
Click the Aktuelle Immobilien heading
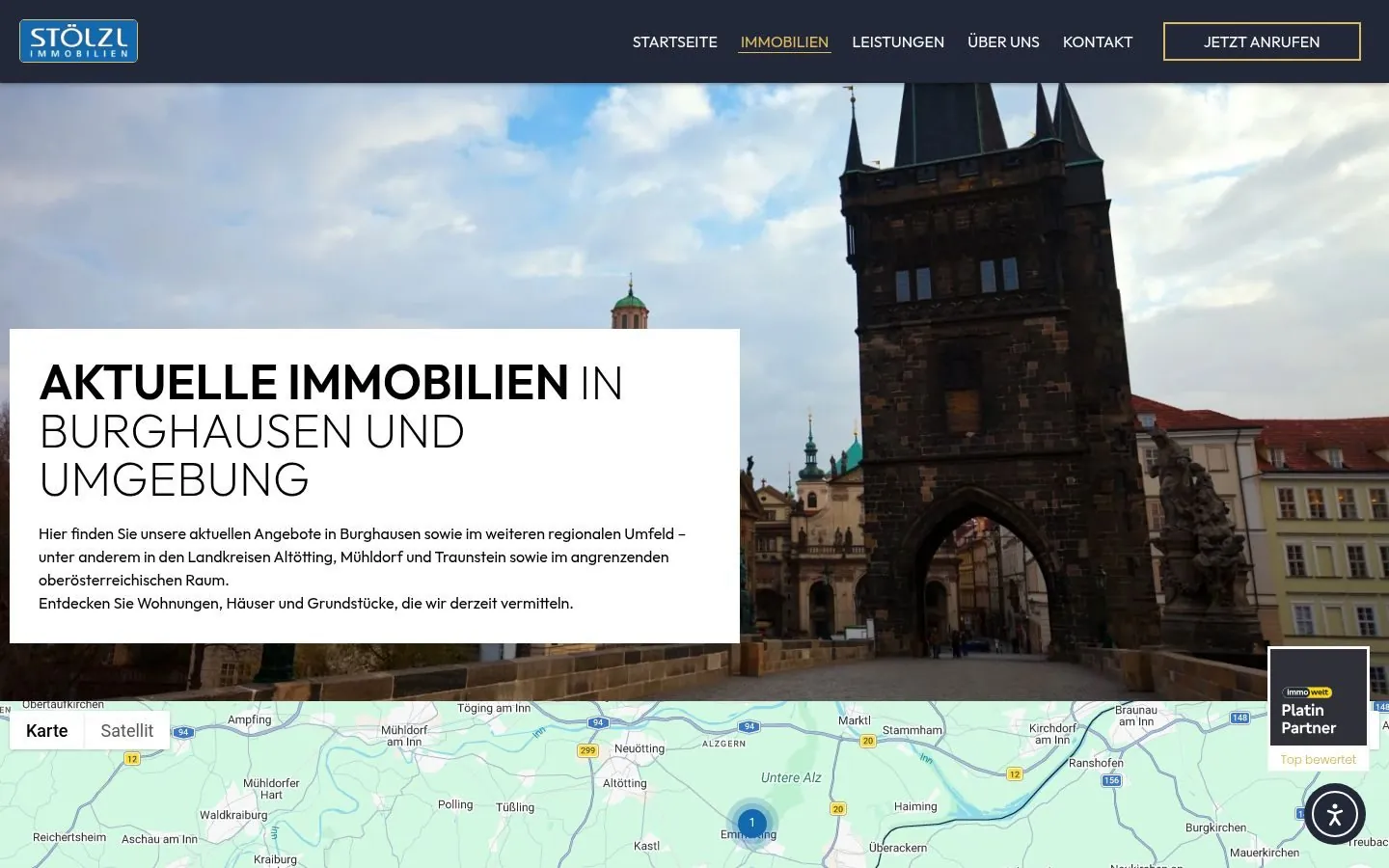tap(331, 430)
